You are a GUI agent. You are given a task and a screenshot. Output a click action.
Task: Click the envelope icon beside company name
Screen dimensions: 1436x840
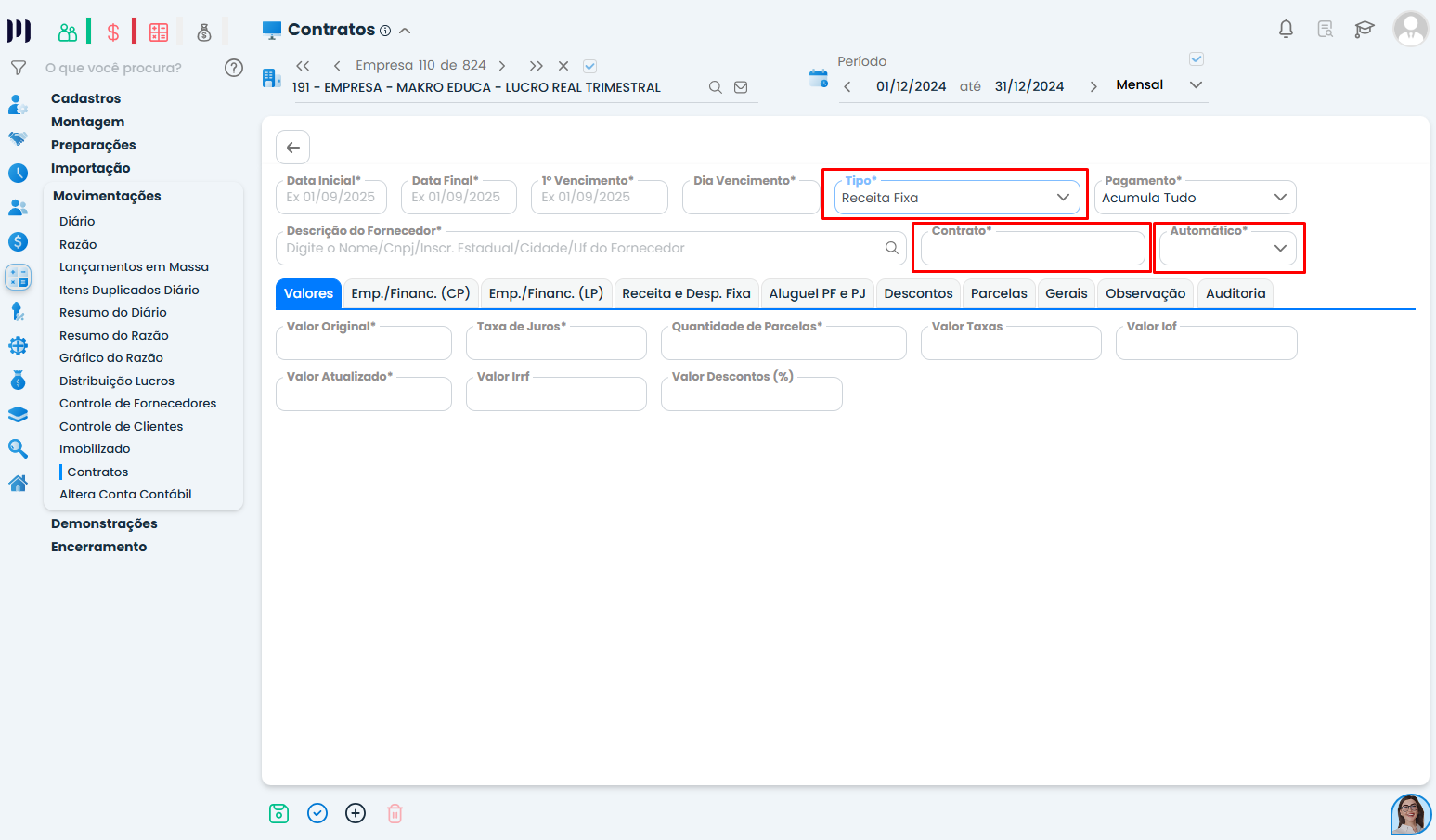(x=741, y=87)
